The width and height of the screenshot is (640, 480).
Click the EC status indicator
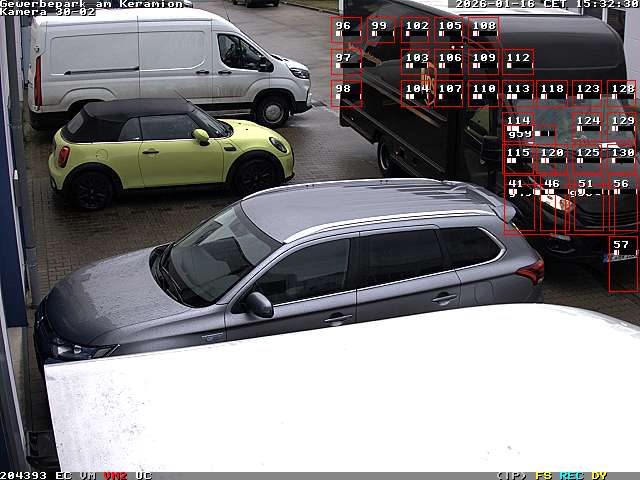[63, 475]
